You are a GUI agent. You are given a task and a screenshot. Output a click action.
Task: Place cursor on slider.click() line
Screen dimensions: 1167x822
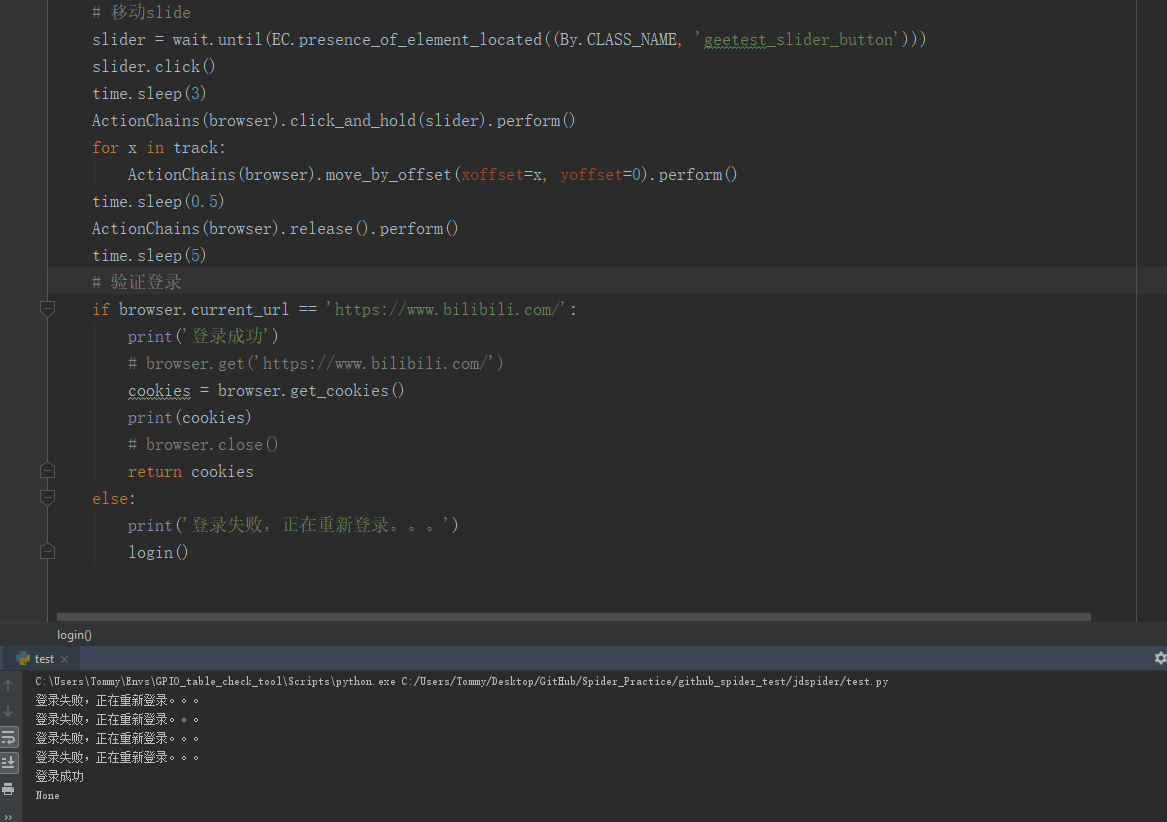pos(153,66)
